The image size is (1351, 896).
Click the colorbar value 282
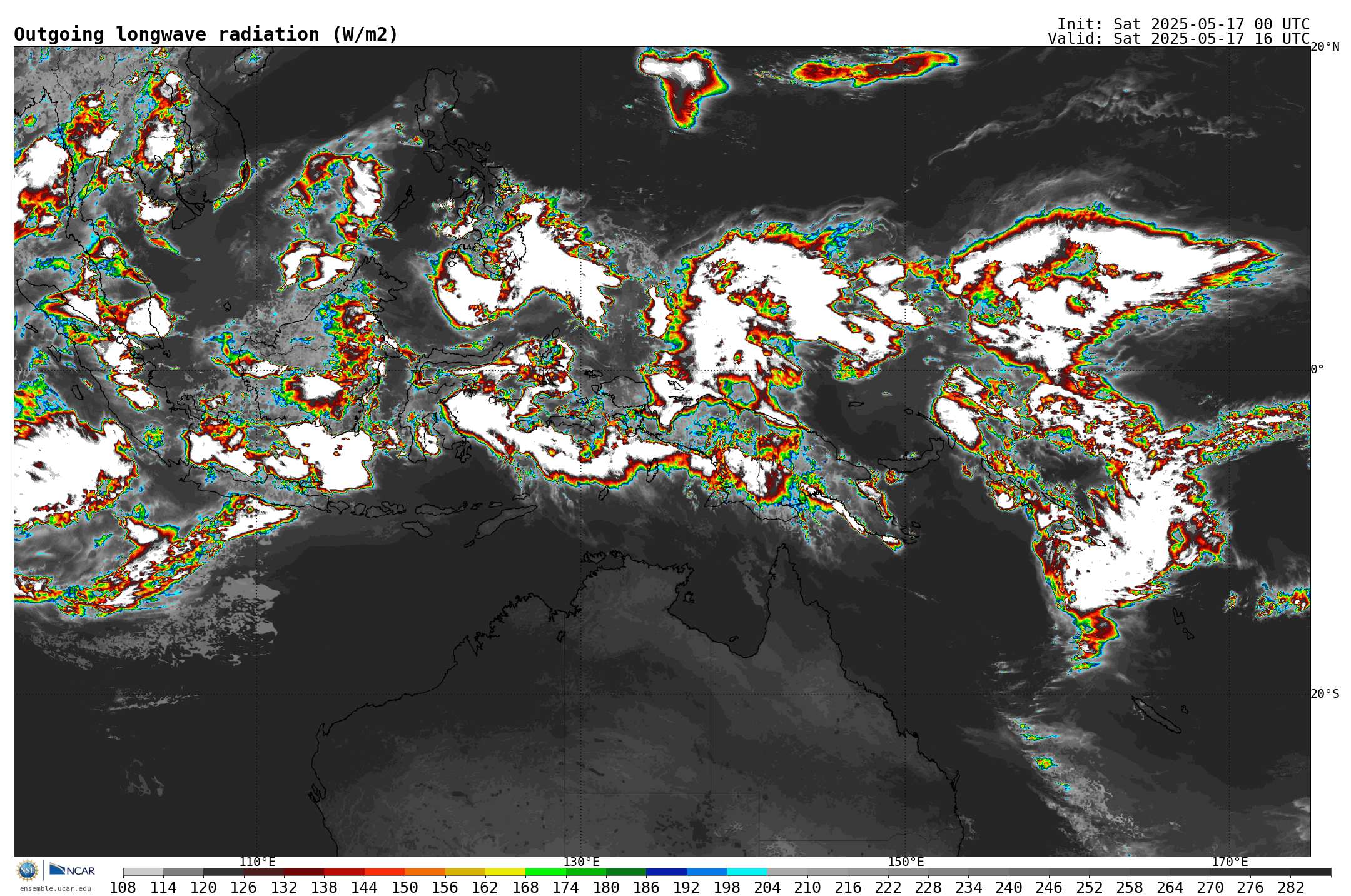click(x=1290, y=887)
